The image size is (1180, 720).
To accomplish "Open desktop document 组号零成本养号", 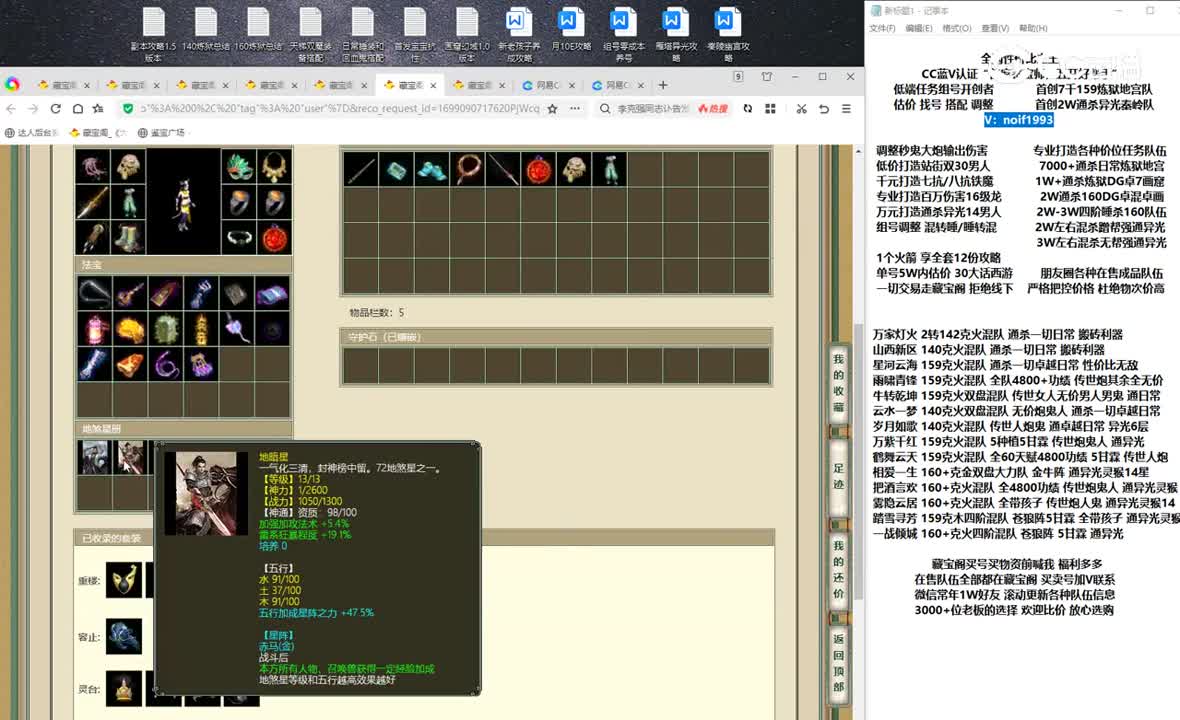I will 623,35.
